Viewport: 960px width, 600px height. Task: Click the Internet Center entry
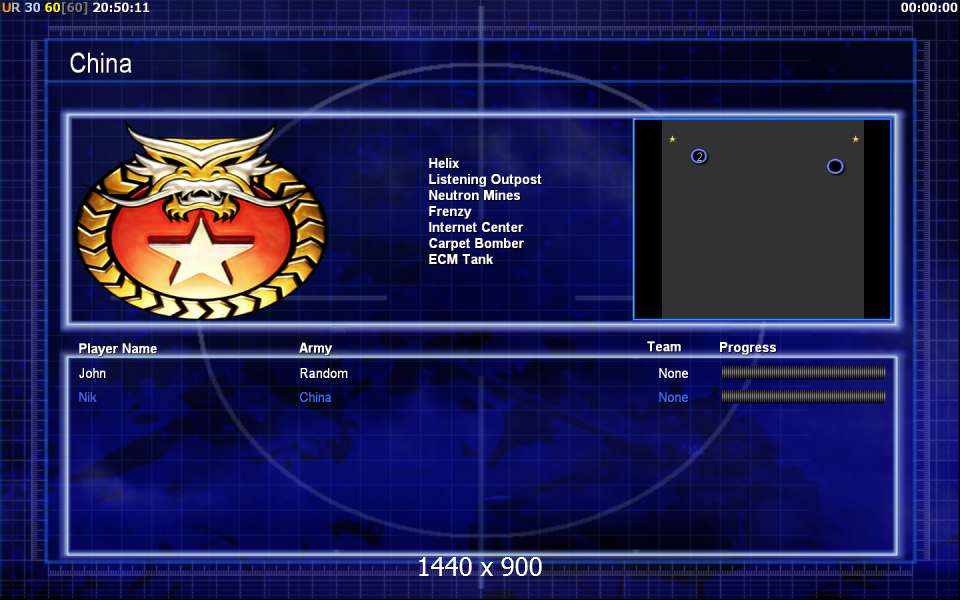tap(476, 227)
